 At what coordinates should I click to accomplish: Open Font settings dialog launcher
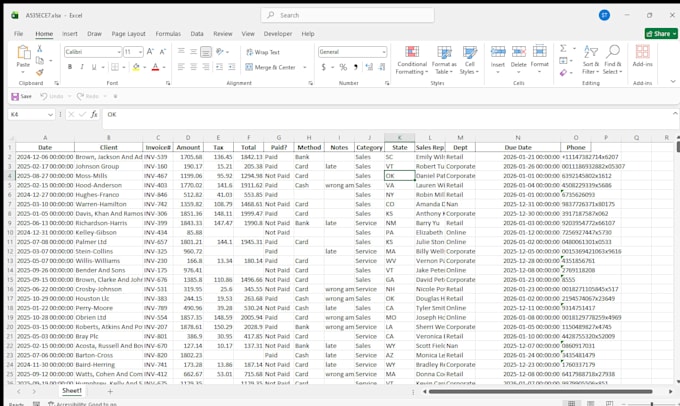pyautogui.click(x=168, y=83)
